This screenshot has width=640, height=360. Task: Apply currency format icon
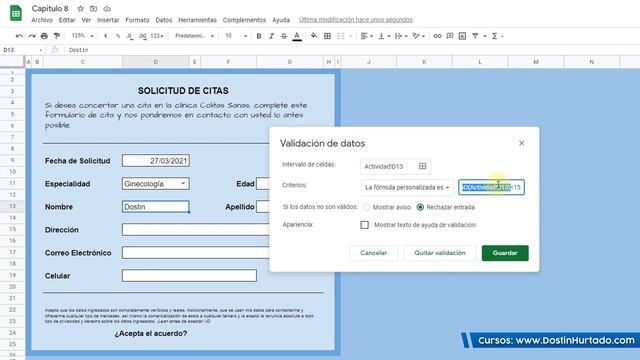point(106,36)
